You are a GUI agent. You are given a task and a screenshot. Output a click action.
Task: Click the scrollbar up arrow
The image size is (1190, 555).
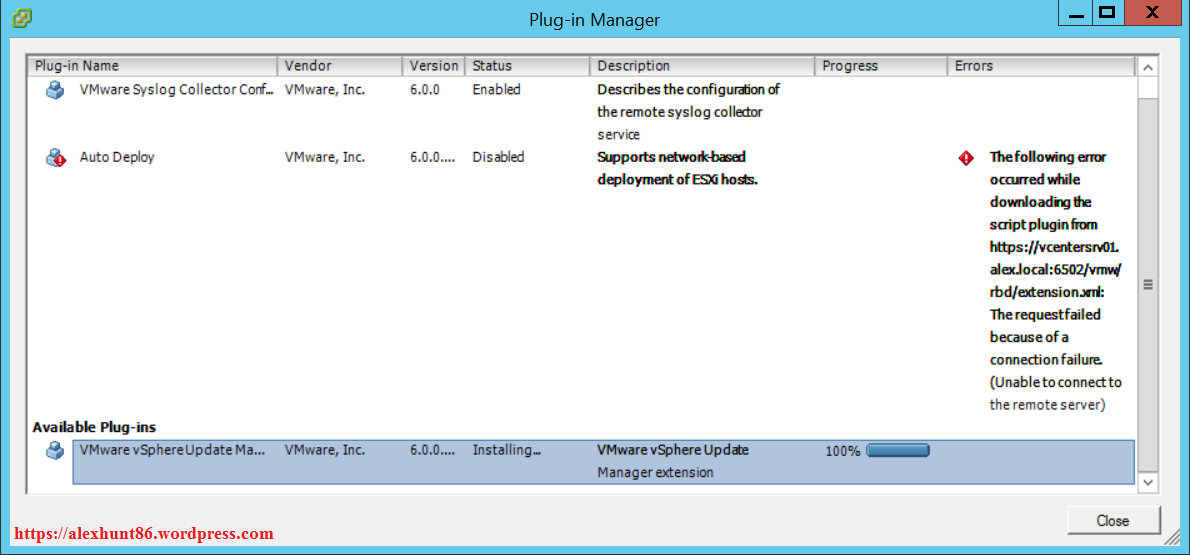[x=1148, y=67]
